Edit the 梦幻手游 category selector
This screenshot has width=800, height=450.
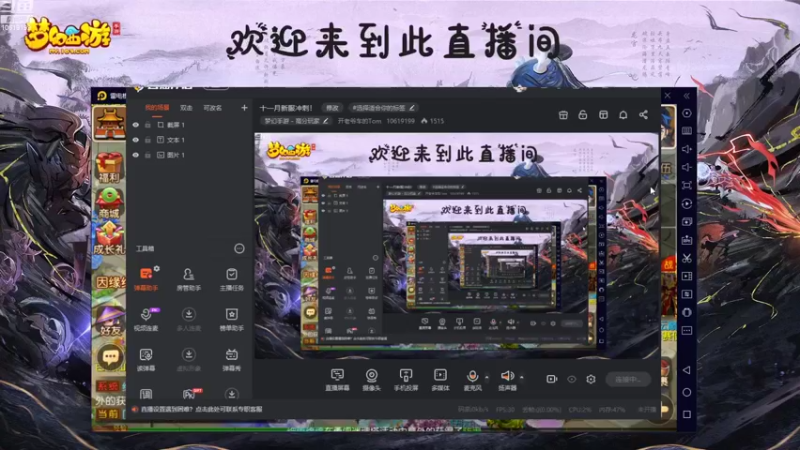[295, 121]
